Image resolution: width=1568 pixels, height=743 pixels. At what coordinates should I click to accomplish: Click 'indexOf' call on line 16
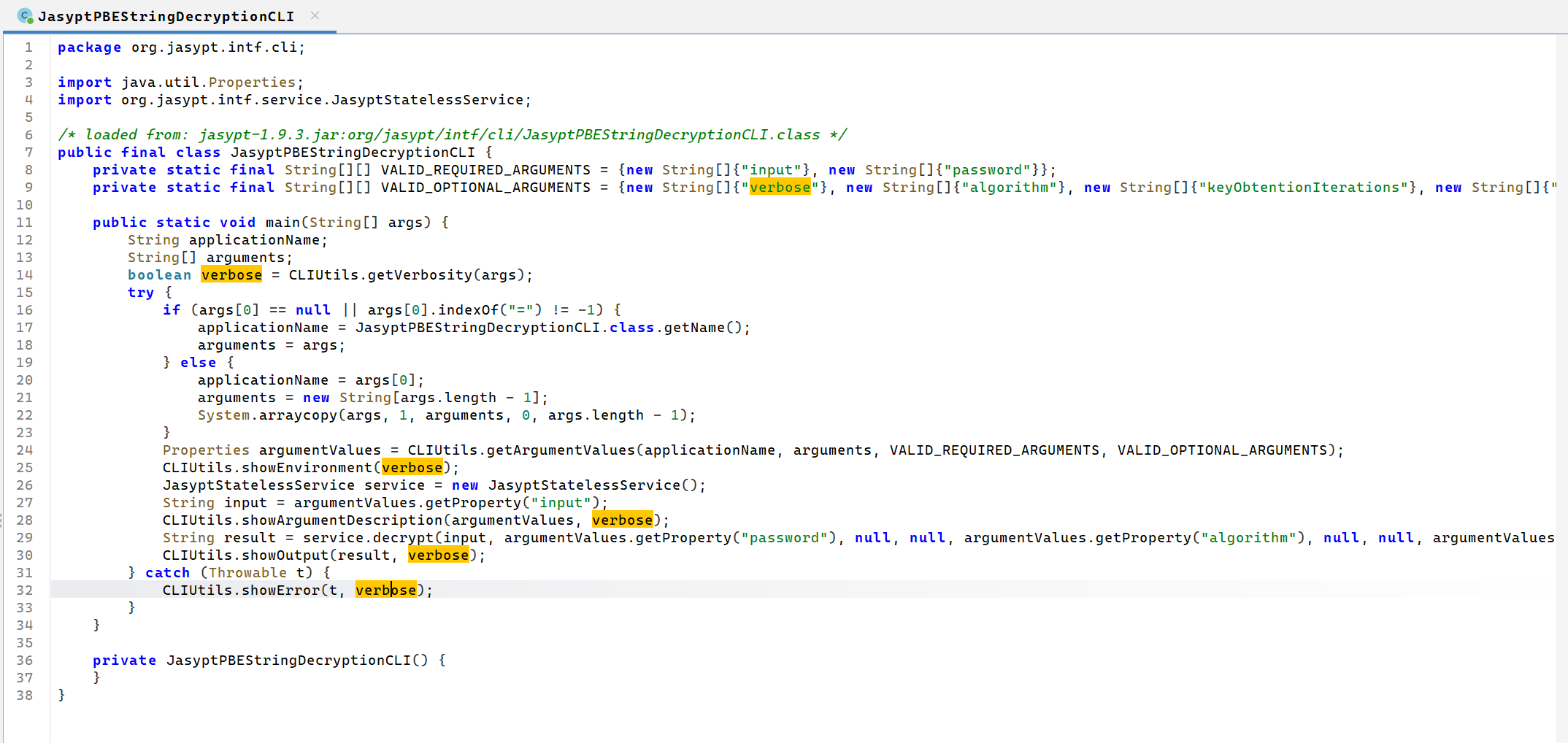coord(469,310)
